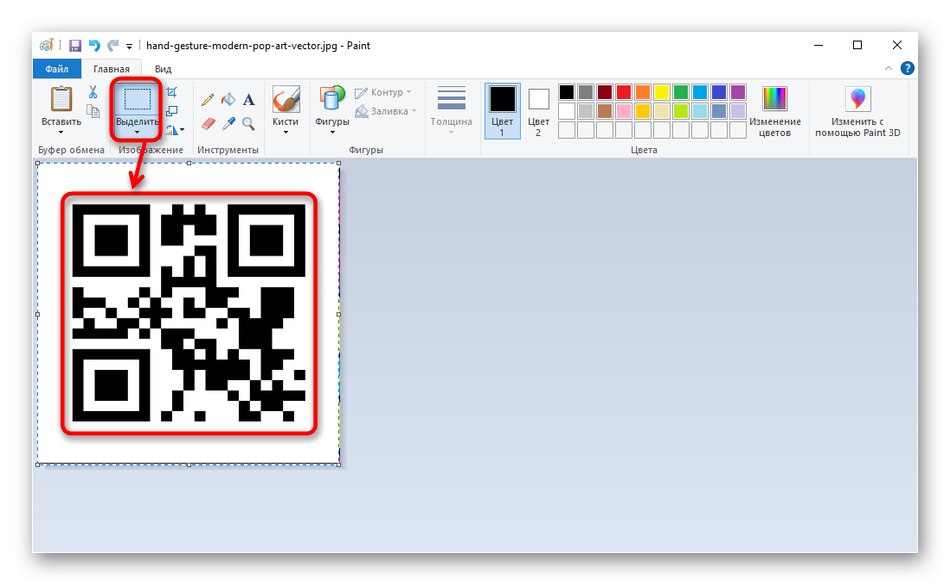Click the Crop icon in Изображение group

point(172,91)
